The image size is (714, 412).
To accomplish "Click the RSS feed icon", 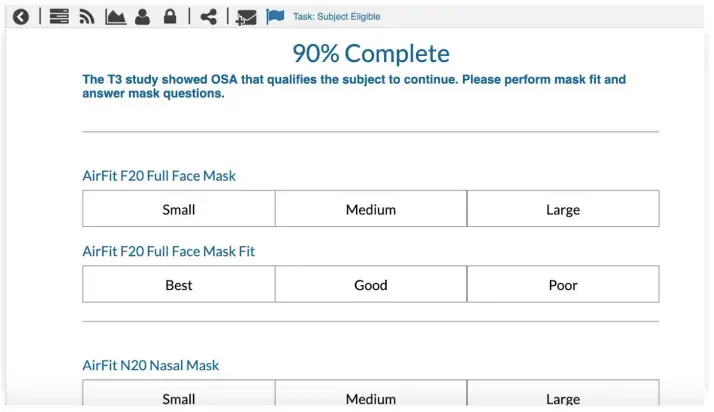I will [x=87, y=16].
